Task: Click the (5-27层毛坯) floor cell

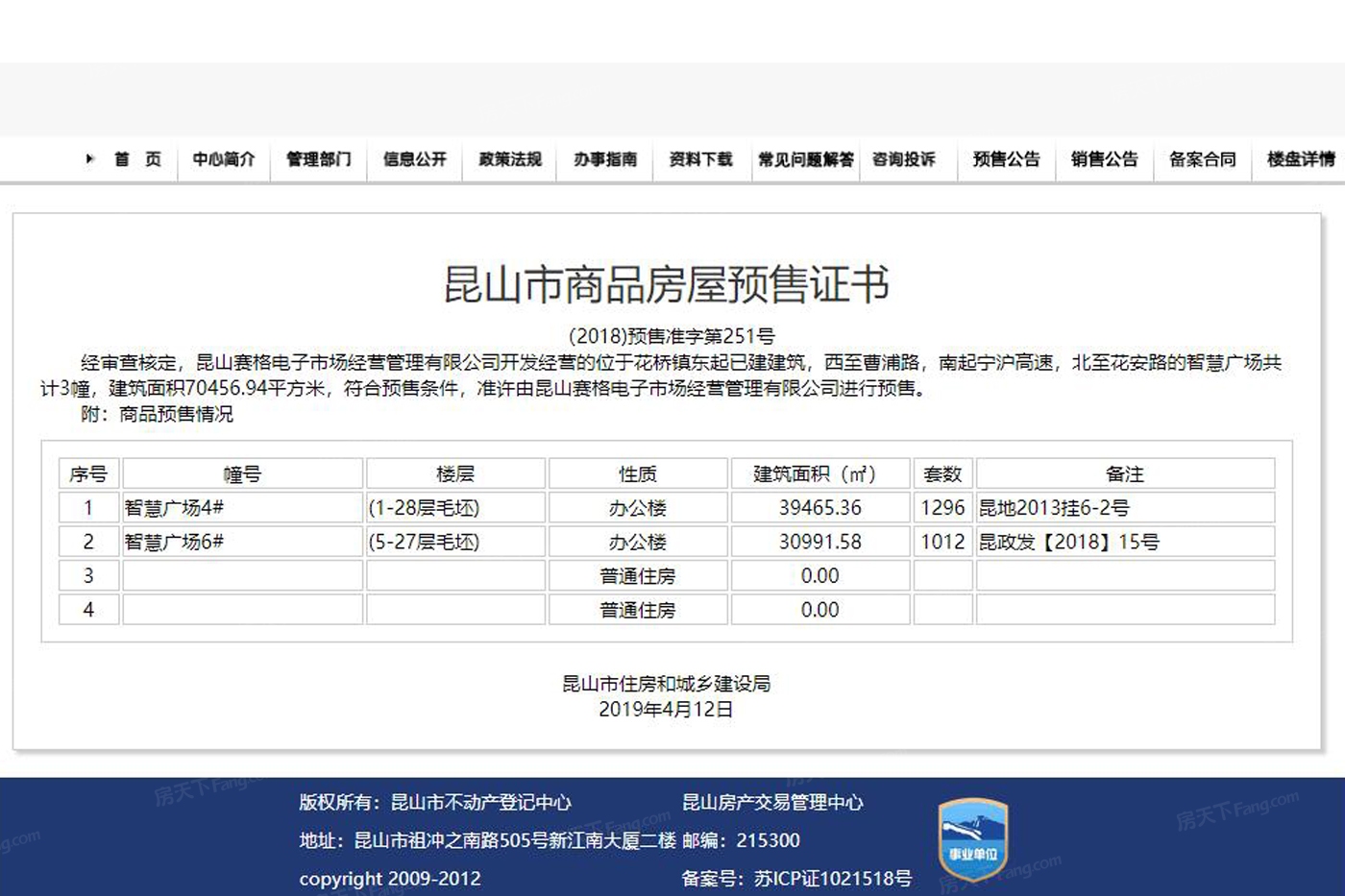Action: tap(455, 542)
